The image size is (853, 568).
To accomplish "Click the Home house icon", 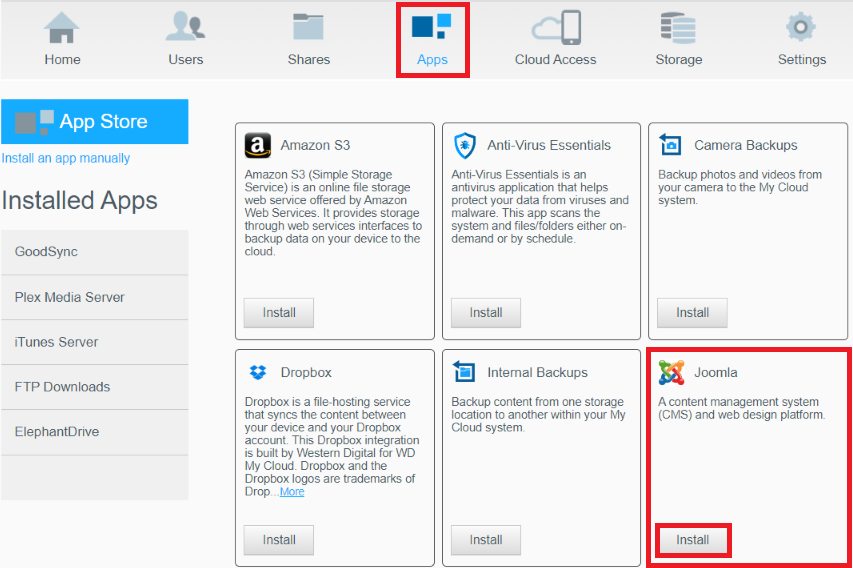I will coord(62,28).
